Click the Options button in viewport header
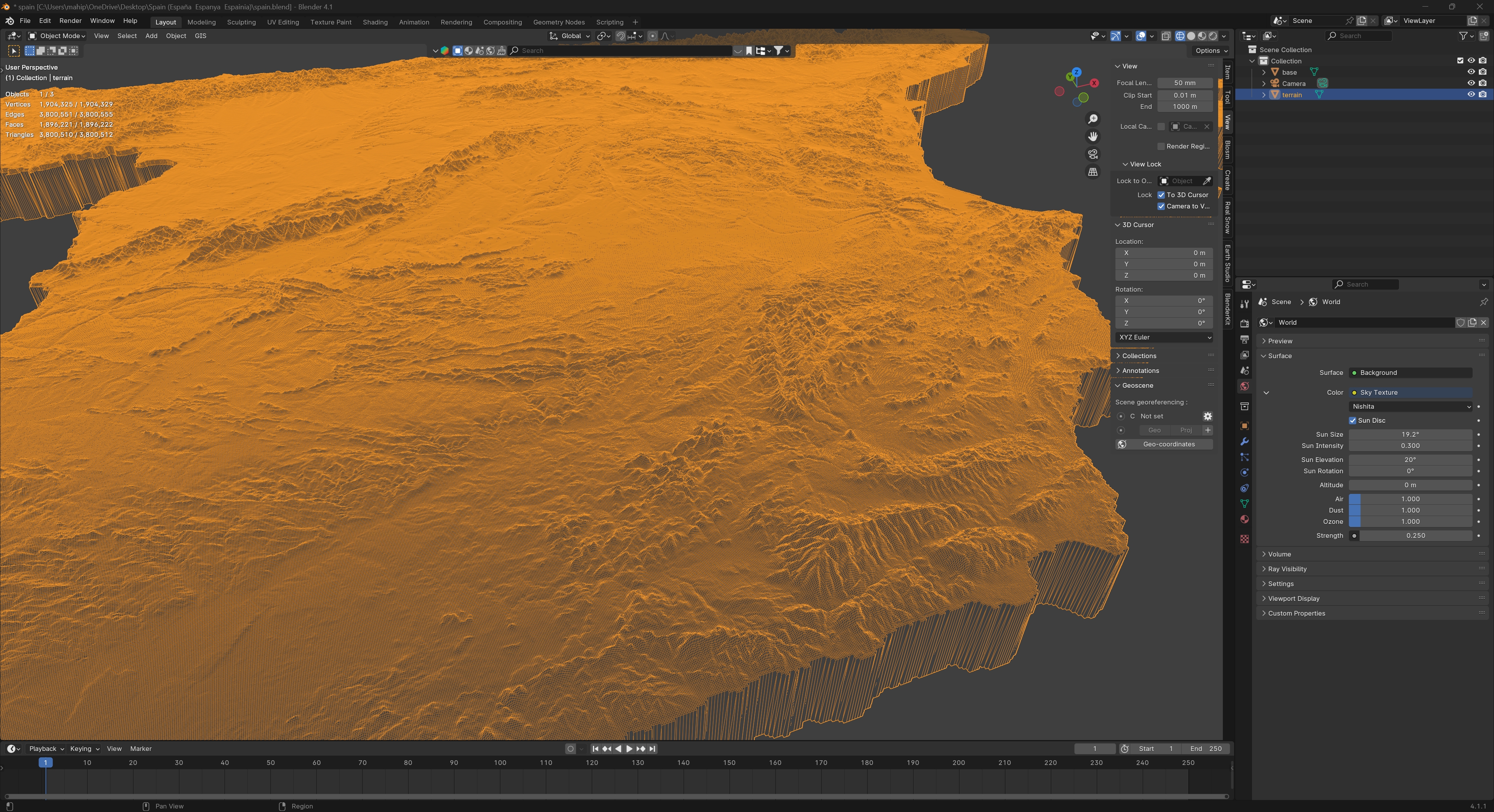Screen dimensions: 1494x812 click(x=1211, y=51)
